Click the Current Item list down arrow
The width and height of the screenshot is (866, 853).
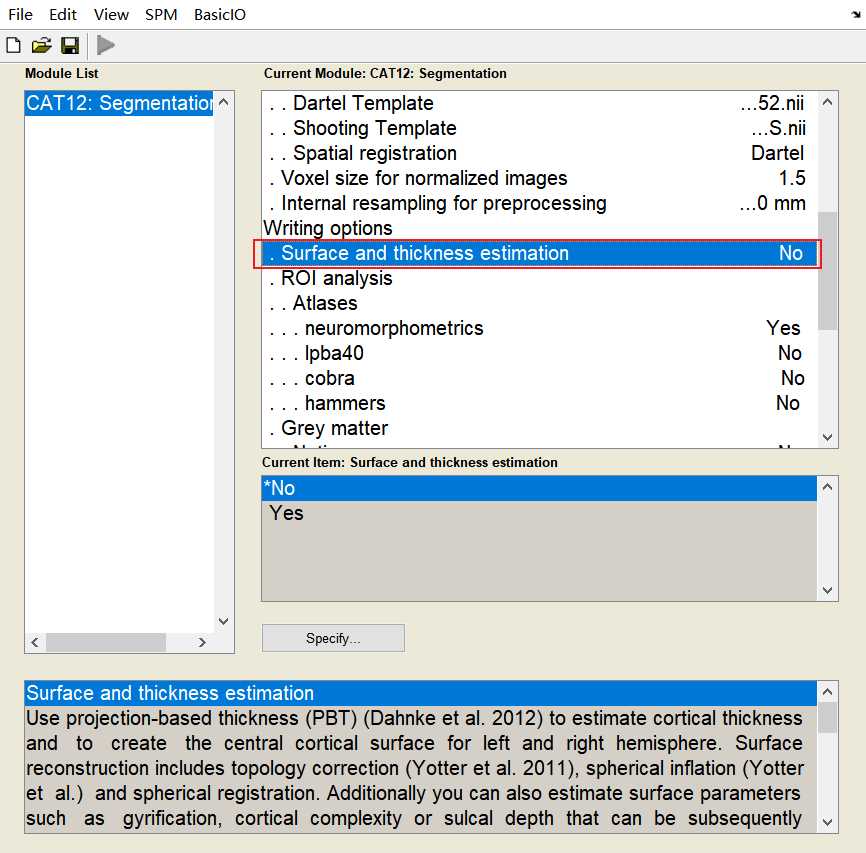pyautogui.click(x=827, y=589)
